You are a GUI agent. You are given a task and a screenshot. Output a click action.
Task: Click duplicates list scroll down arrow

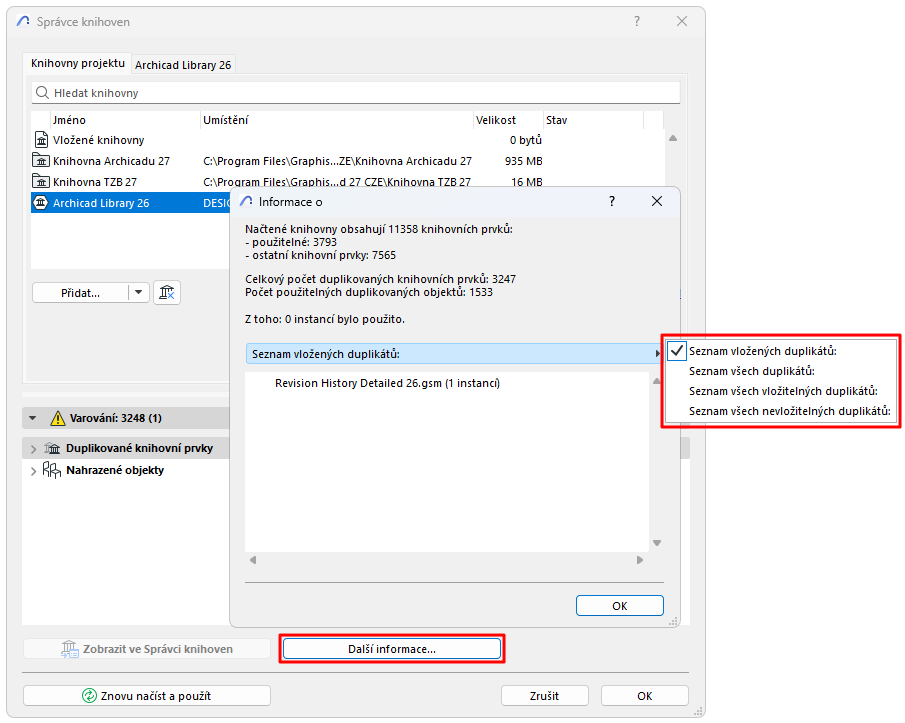657,543
